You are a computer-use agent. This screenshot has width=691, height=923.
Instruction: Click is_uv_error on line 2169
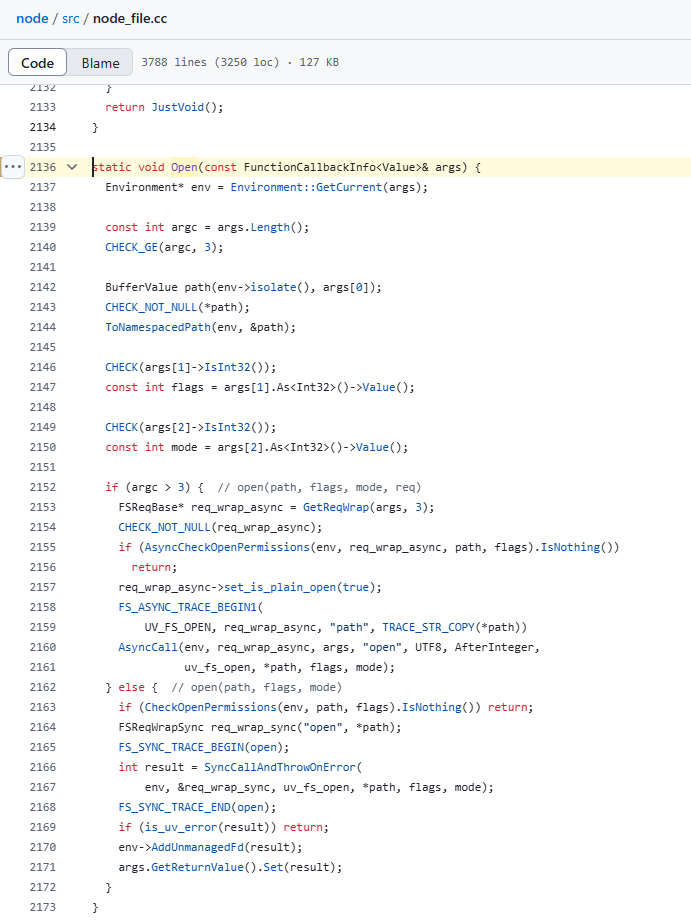(181, 828)
